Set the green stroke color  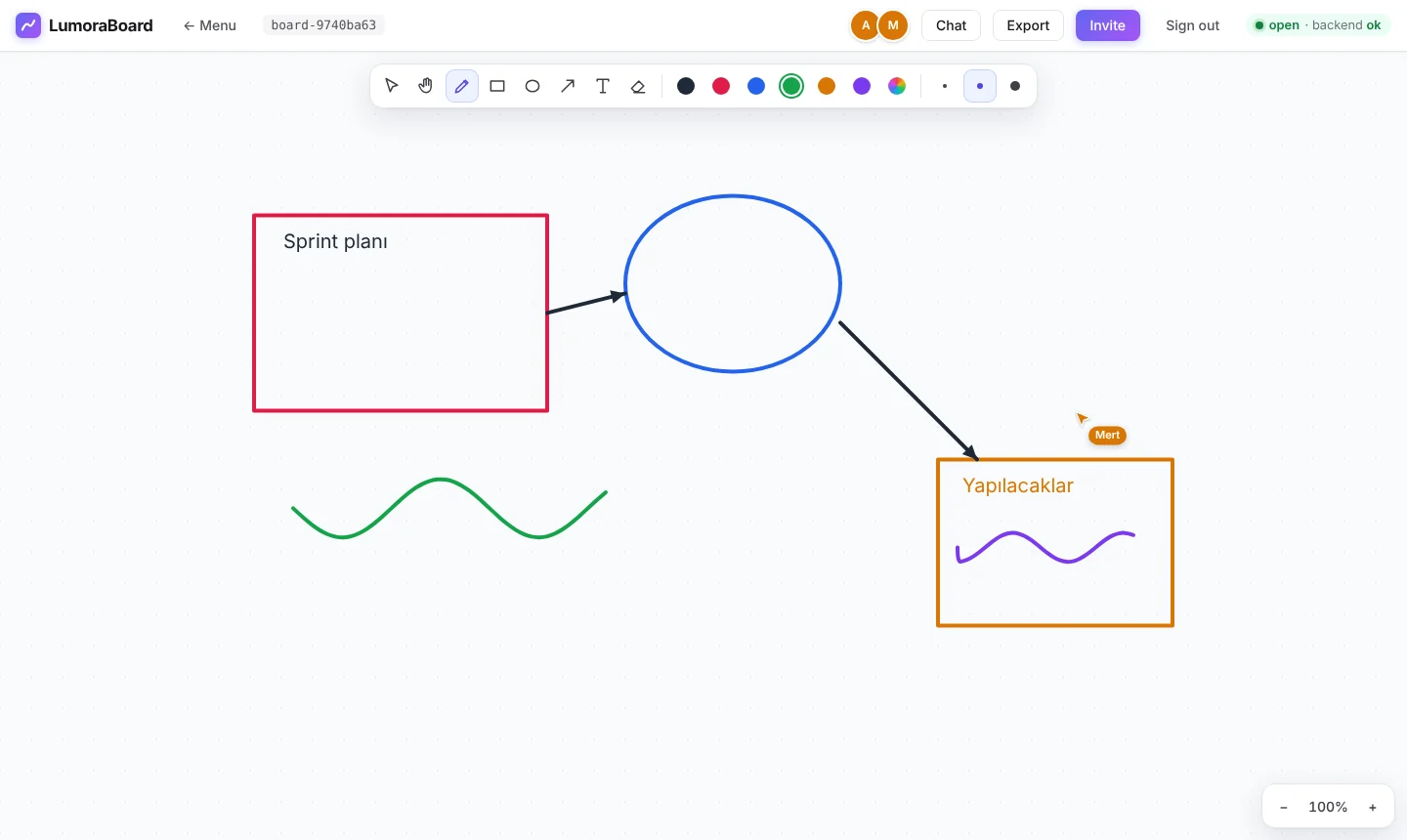[x=791, y=86]
